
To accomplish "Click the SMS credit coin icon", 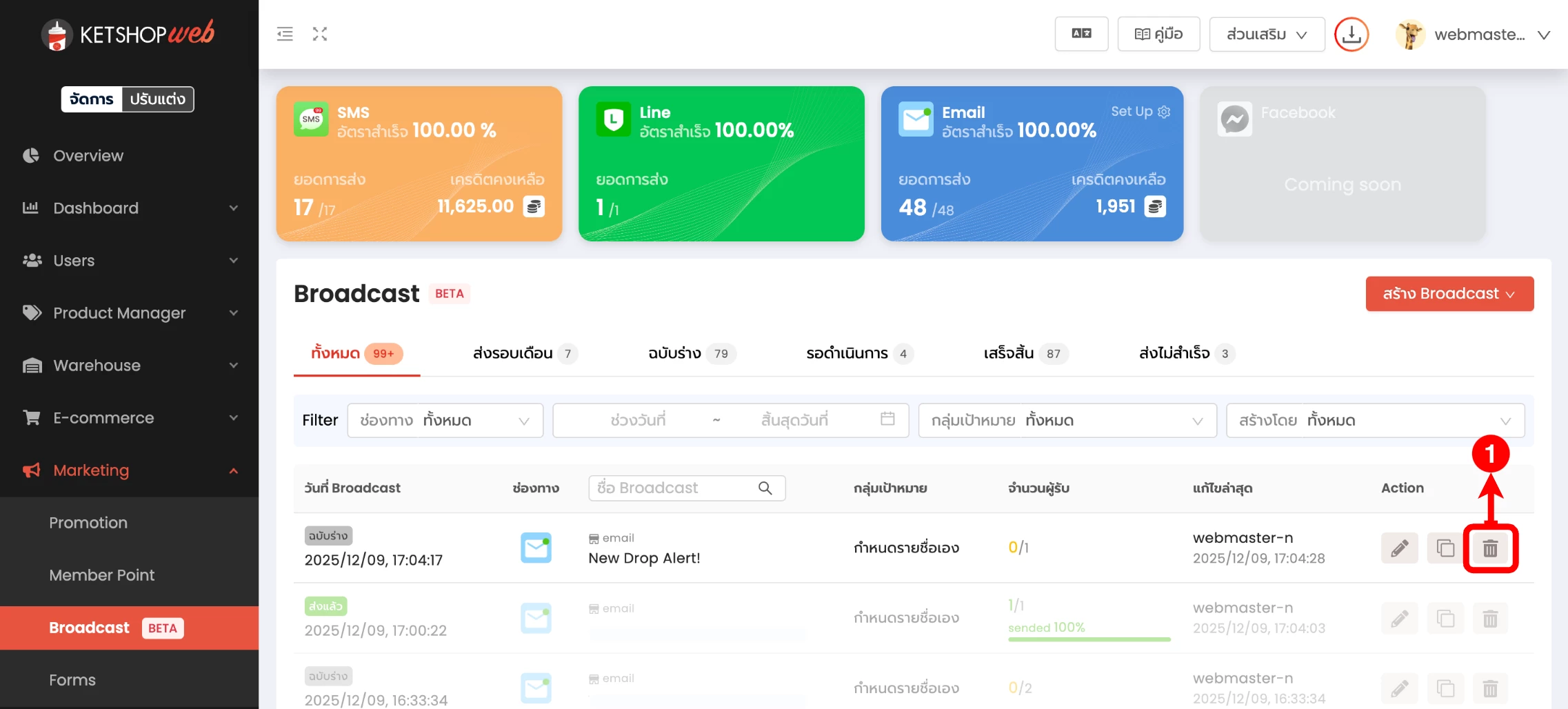I will click(x=534, y=206).
